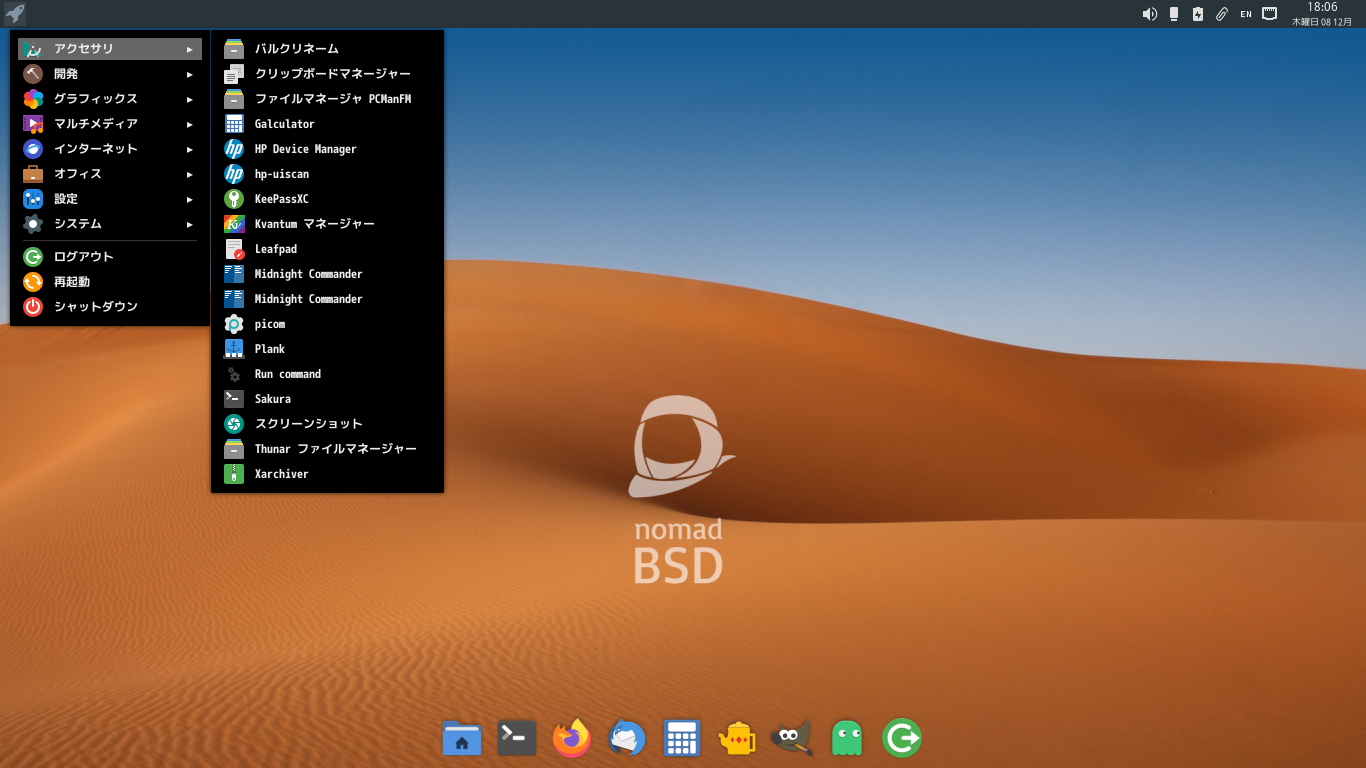Launch Galculator from the accessories list
This screenshot has height=768, width=1366.
[327, 124]
